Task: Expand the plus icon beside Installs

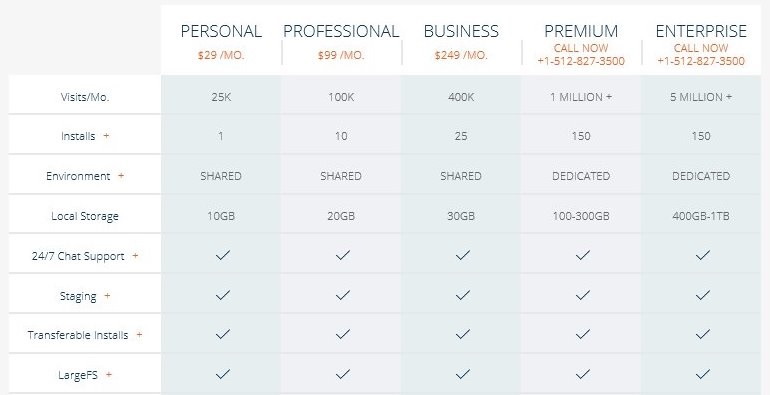Action: tap(106, 136)
